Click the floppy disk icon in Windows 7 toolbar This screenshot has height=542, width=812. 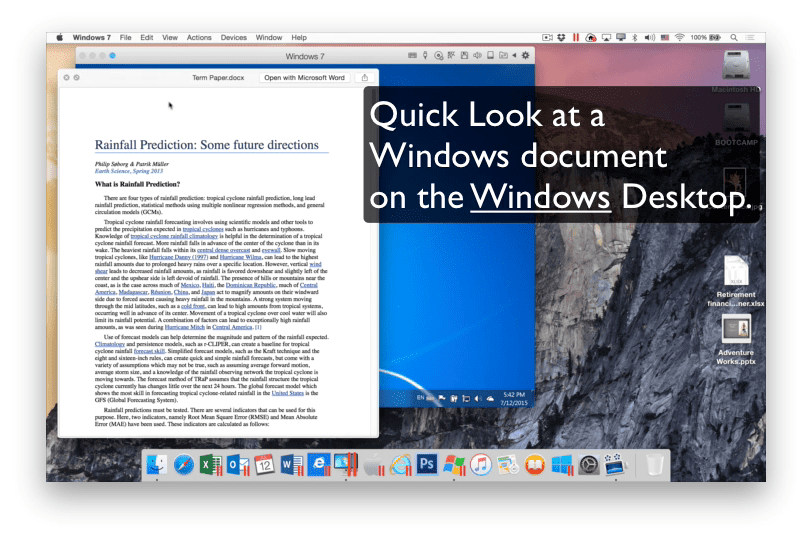pyautogui.click(x=465, y=55)
